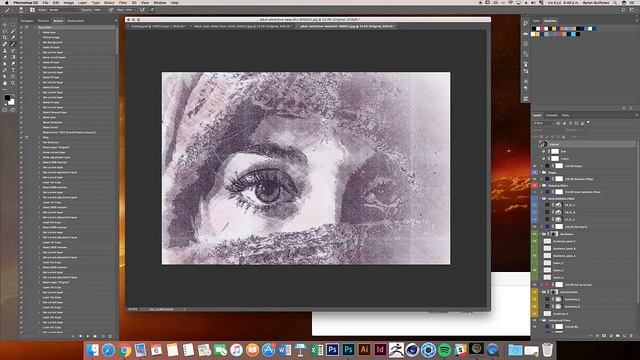Expand the violet-labeled layer group arrow
Viewport: 640px width, 360px height.
tap(541, 173)
